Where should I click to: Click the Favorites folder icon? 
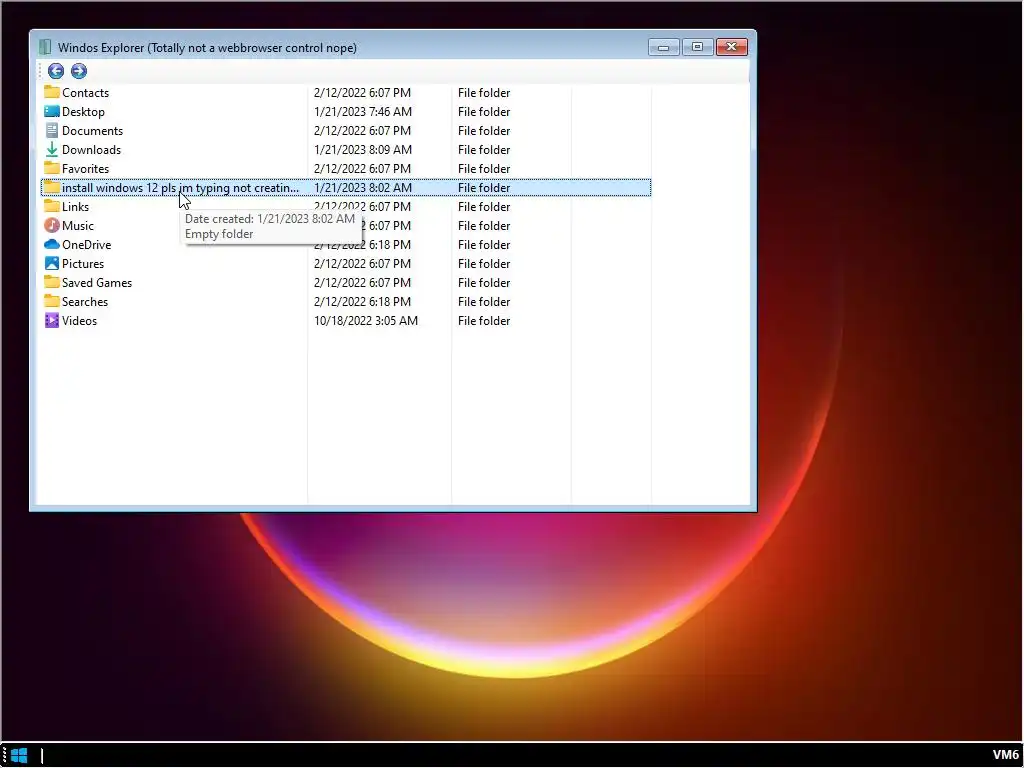coord(52,168)
